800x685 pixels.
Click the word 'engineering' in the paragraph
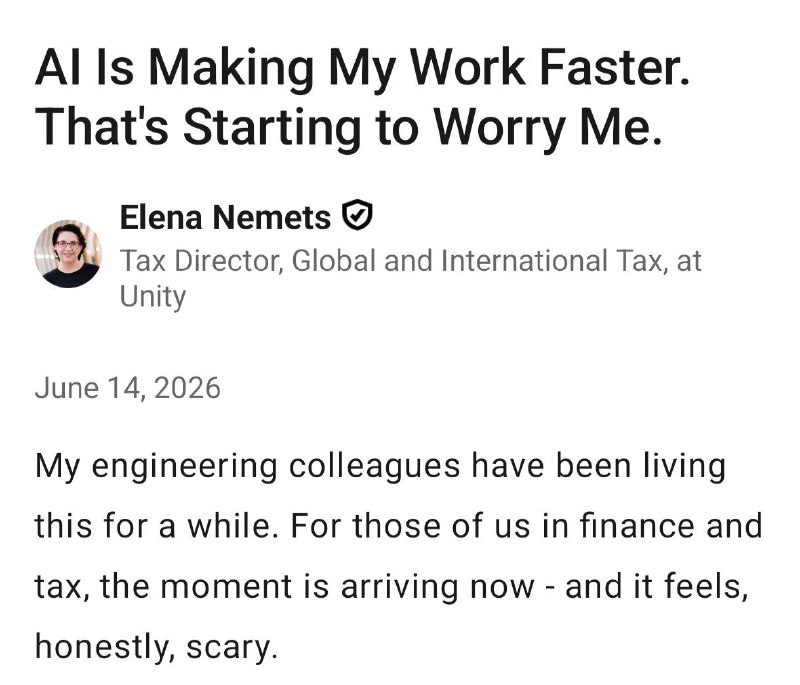pos(184,466)
